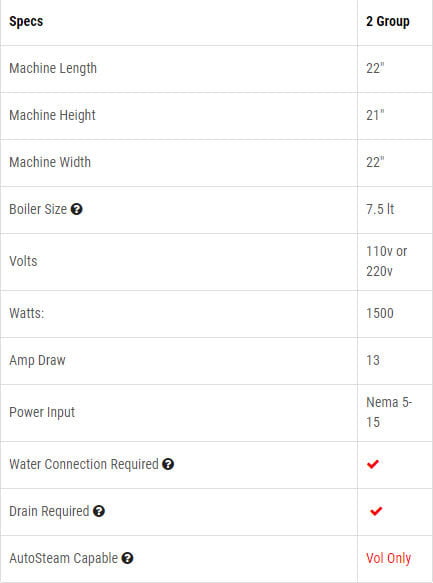
Task: Click the Water Connection red checkmark
Action: click(373, 464)
